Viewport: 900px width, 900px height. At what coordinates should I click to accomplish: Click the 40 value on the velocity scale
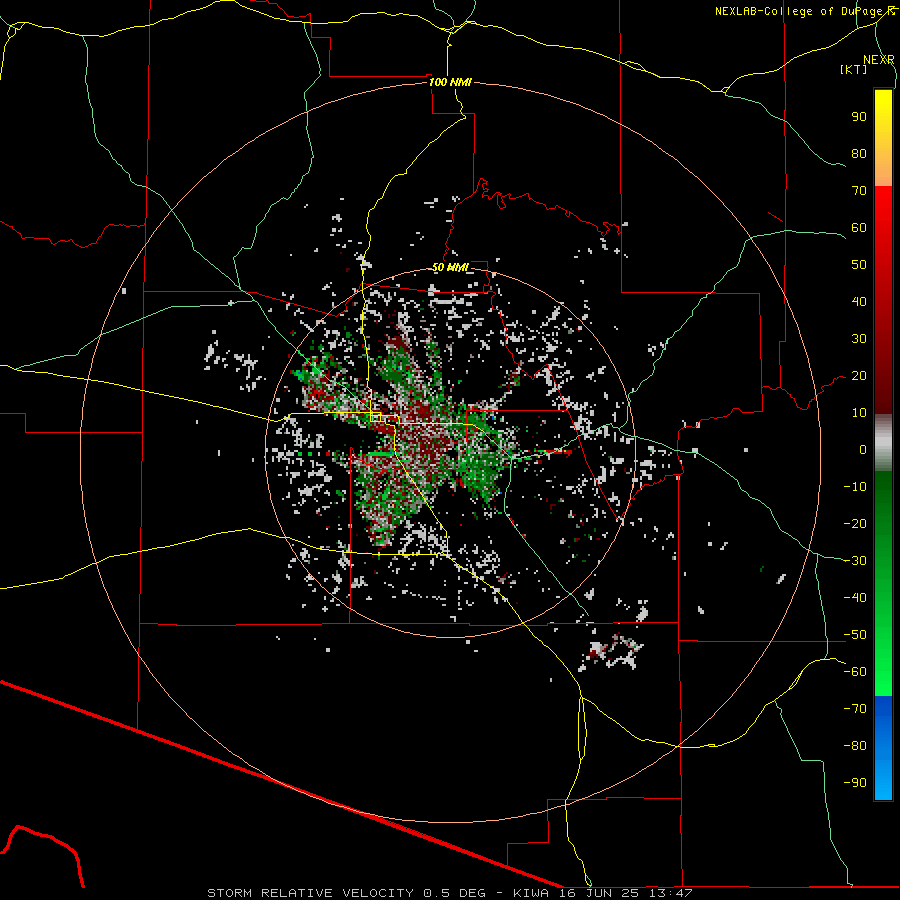point(859,301)
